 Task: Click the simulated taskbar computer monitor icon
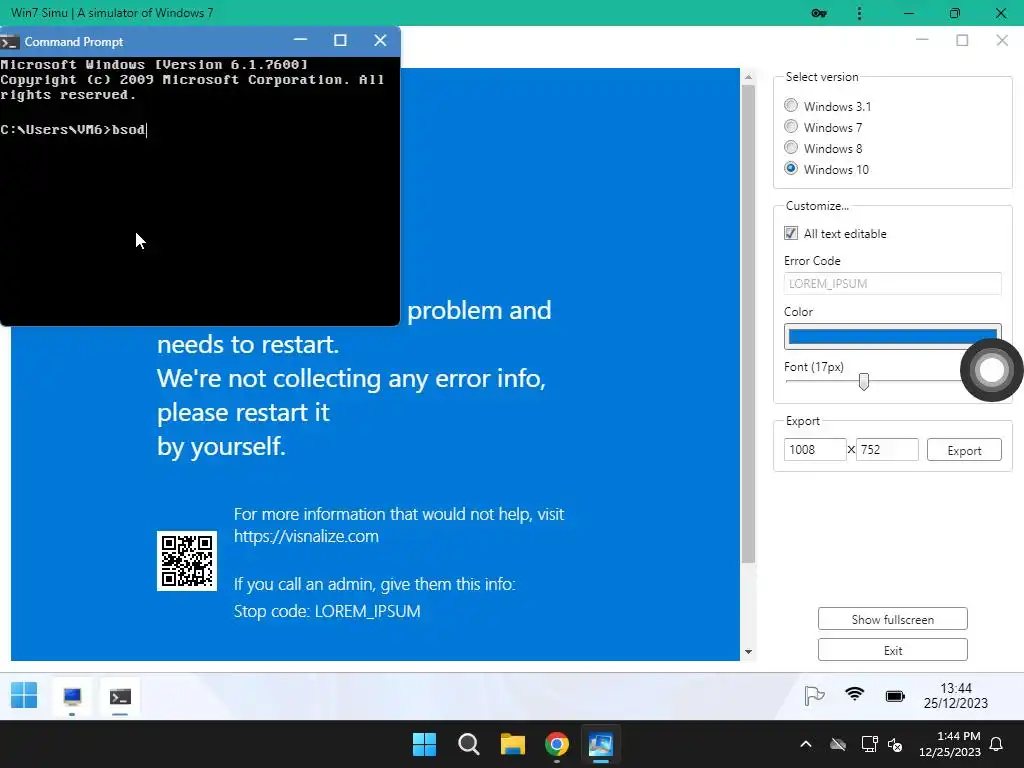[x=72, y=697]
